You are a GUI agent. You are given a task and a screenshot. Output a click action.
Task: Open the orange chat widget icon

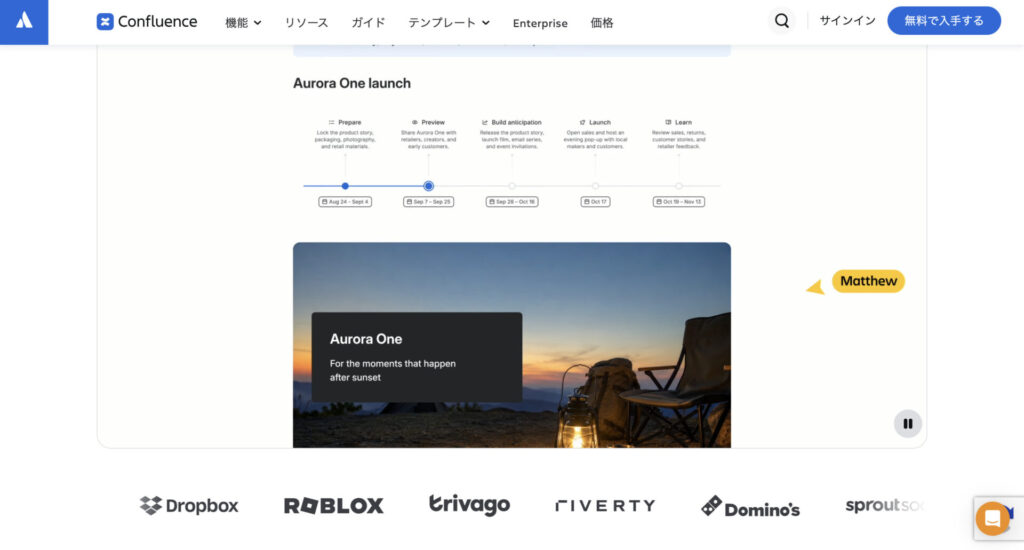(x=992, y=519)
